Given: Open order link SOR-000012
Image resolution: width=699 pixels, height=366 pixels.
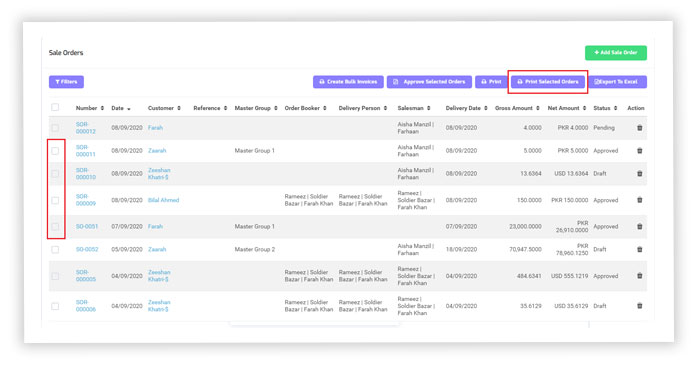Looking at the screenshot, I should (86, 128).
